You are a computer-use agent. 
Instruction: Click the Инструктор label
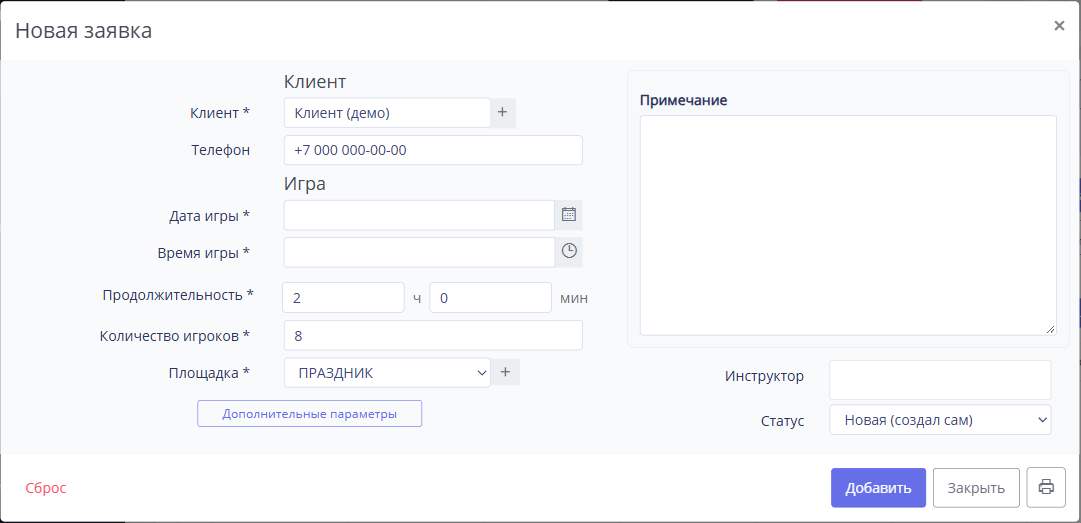click(x=765, y=377)
